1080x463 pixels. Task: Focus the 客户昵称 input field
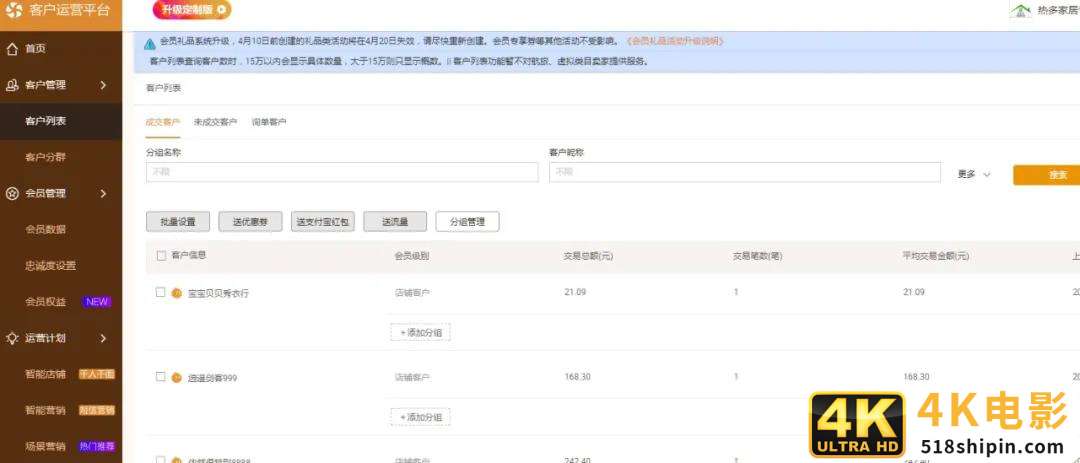[x=745, y=172]
